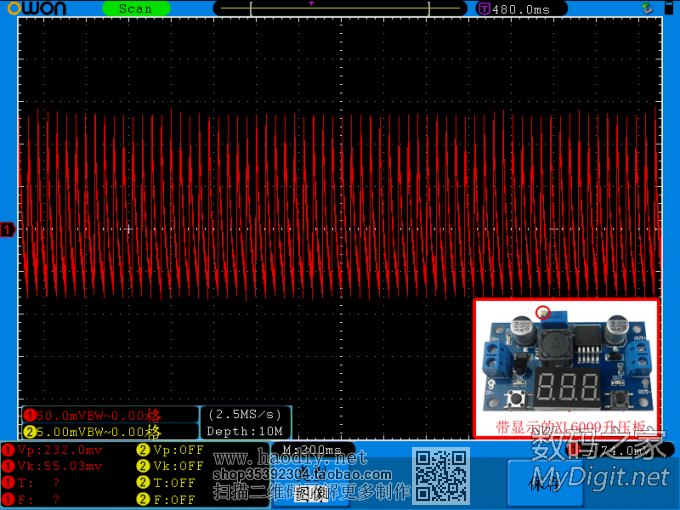Click the QR code image
The width and height of the screenshot is (680, 510).
click(x=441, y=476)
